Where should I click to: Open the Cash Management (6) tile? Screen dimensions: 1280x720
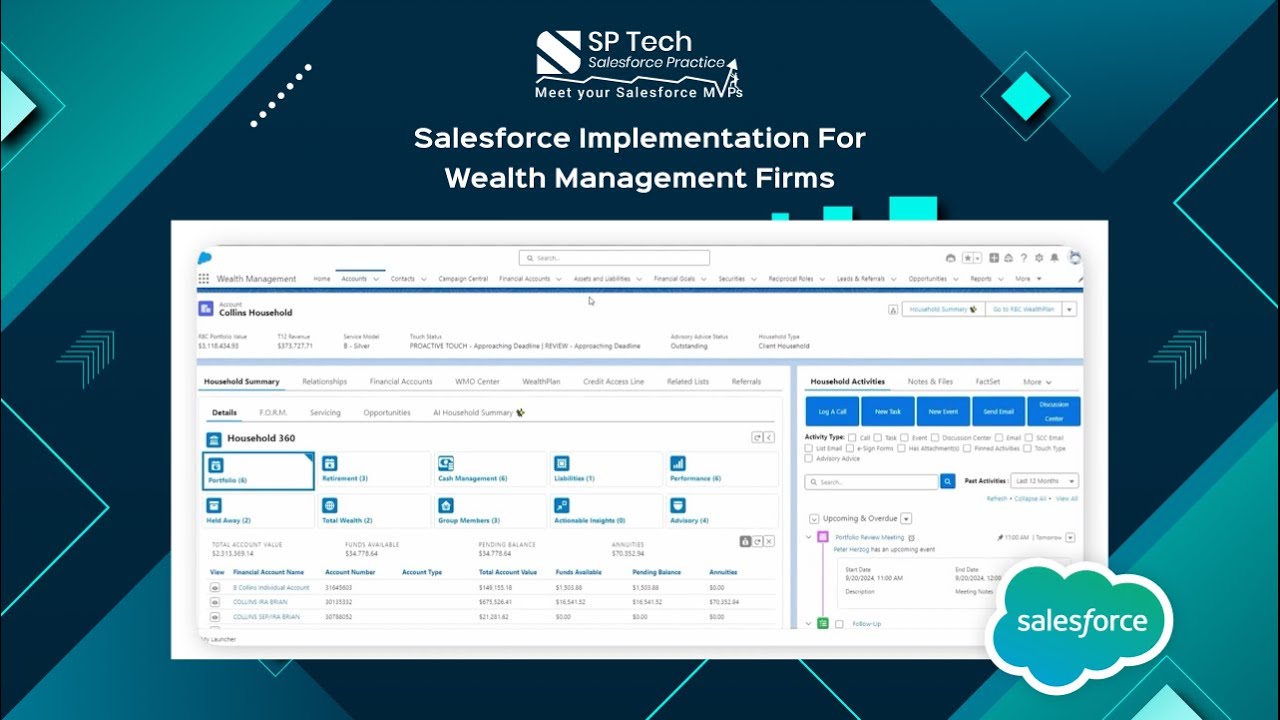pos(491,470)
